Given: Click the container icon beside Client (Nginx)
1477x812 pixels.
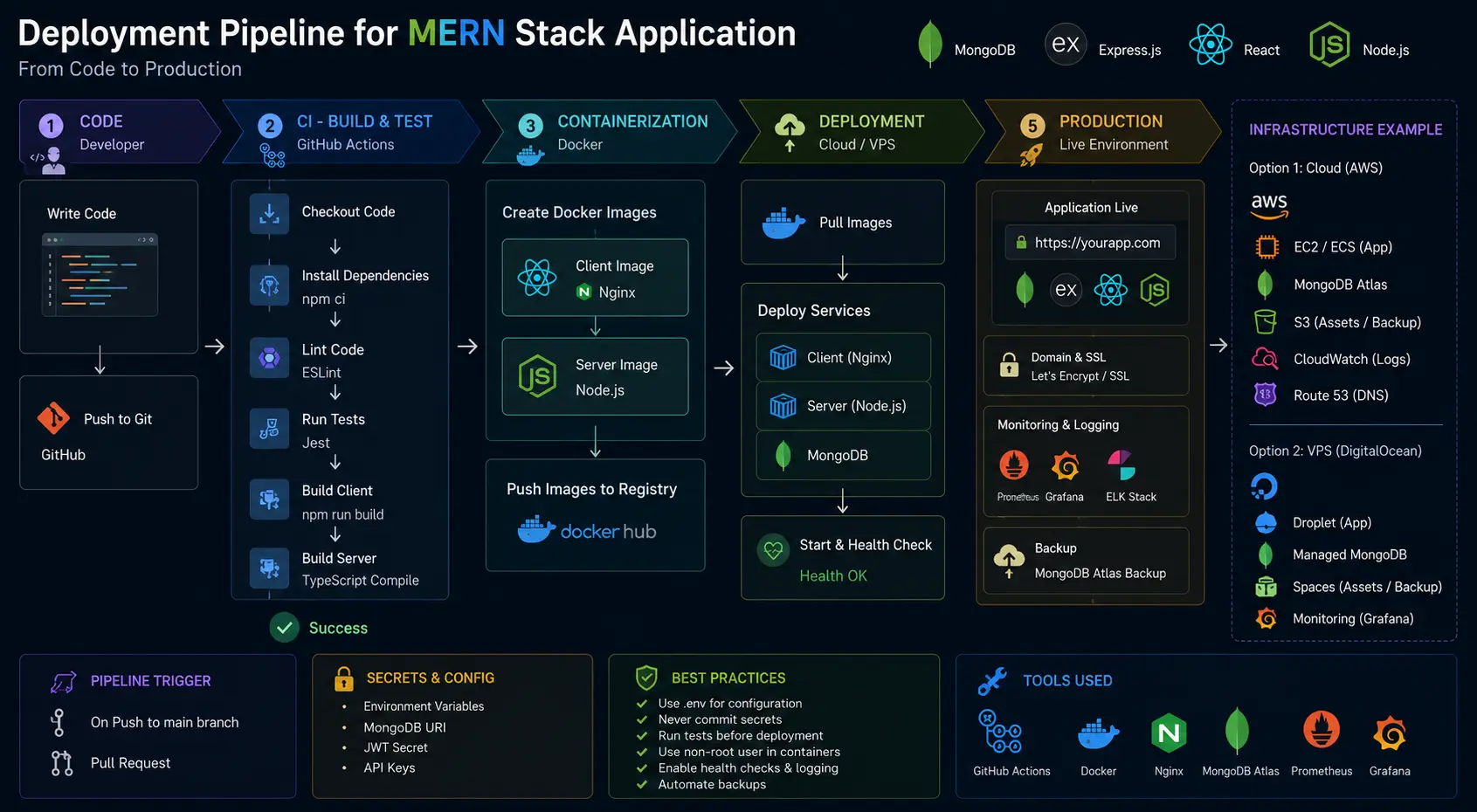Looking at the screenshot, I should [x=783, y=357].
